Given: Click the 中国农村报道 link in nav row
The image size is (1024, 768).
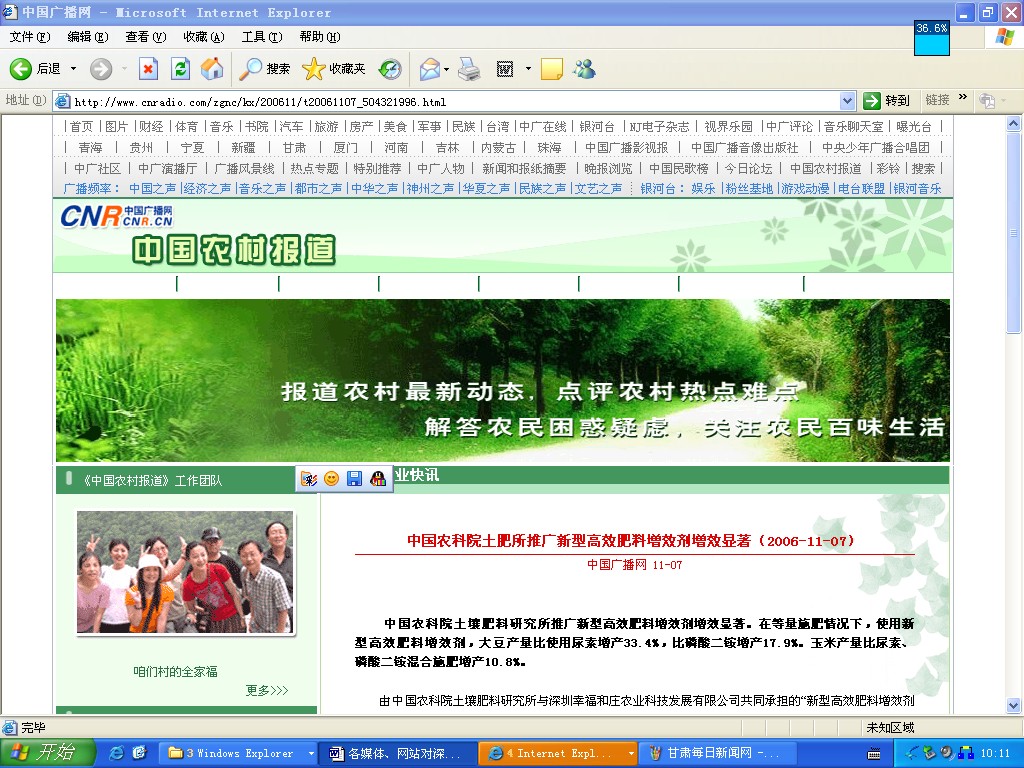Looking at the screenshot, I should 825,168.
